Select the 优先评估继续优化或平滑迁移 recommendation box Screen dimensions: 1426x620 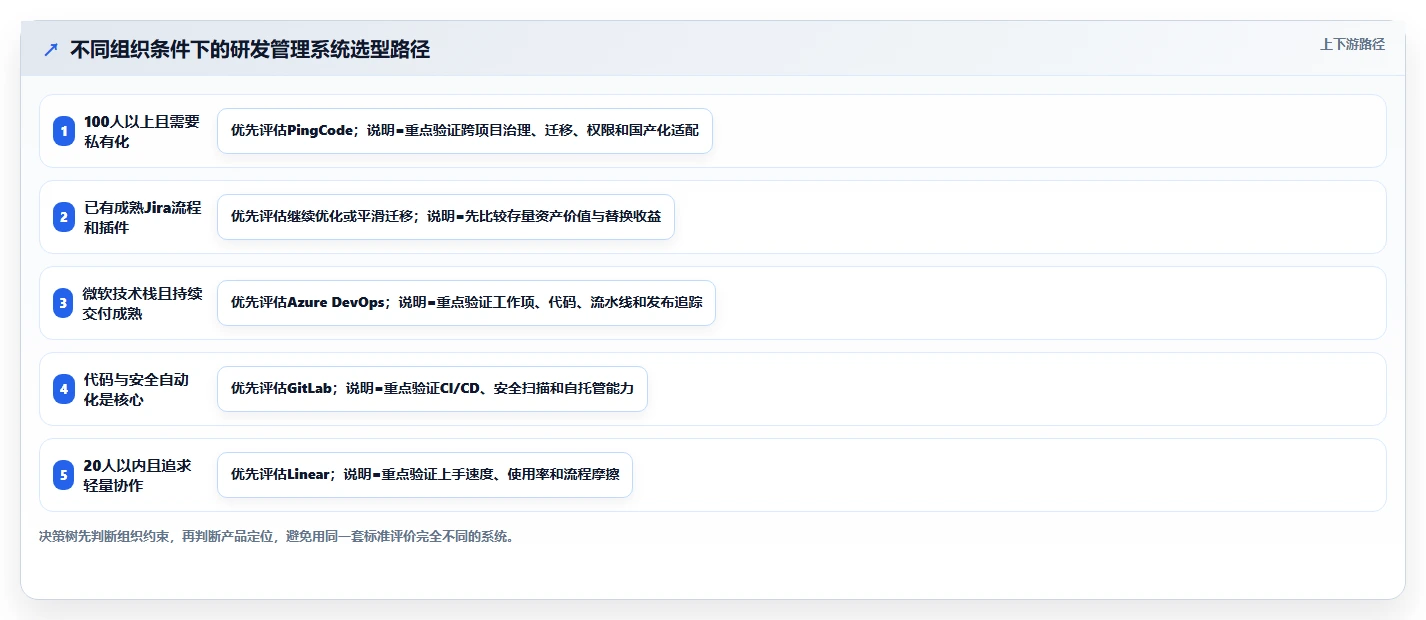[446, 217]
